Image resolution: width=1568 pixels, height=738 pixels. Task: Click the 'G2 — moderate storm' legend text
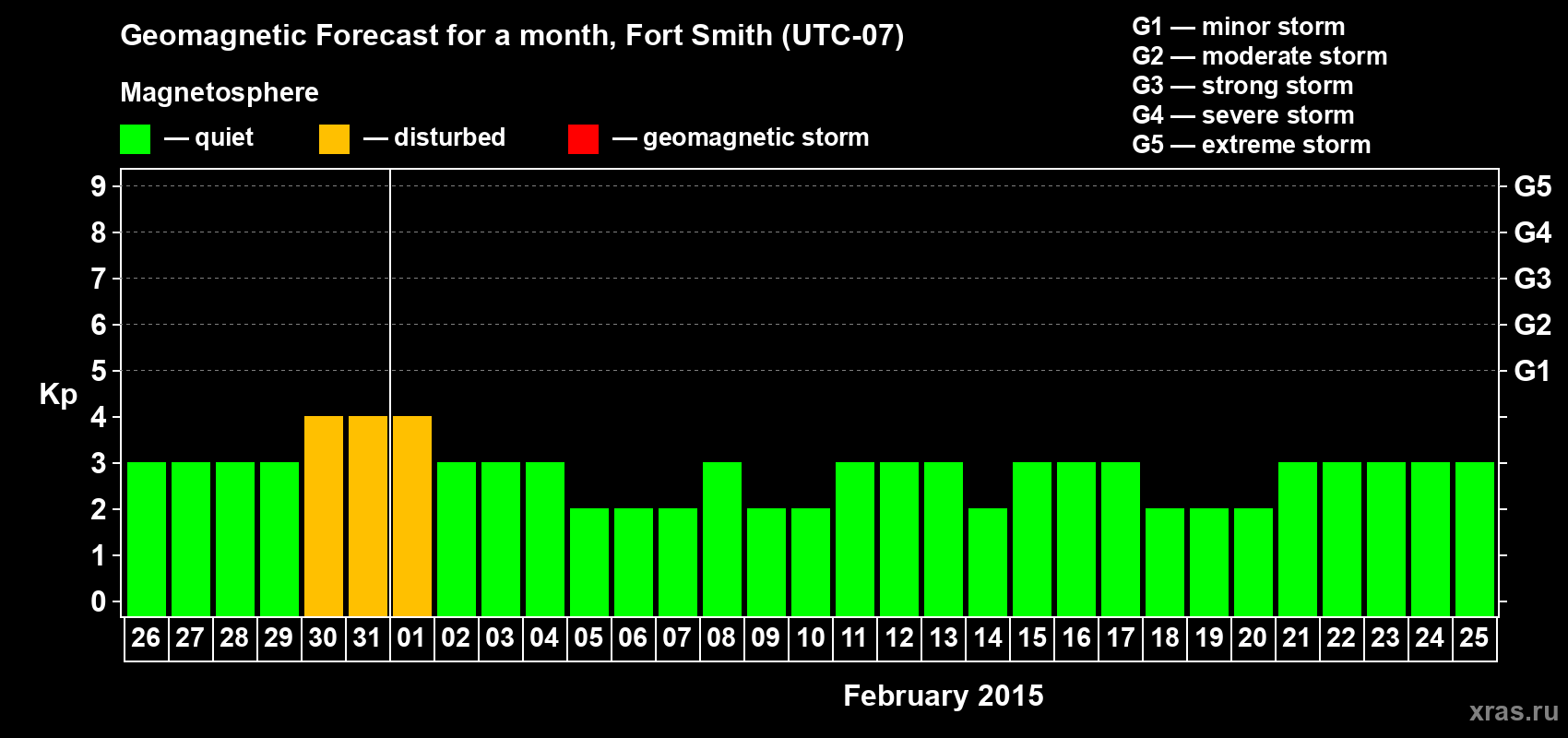click(x=1260, y=56)
